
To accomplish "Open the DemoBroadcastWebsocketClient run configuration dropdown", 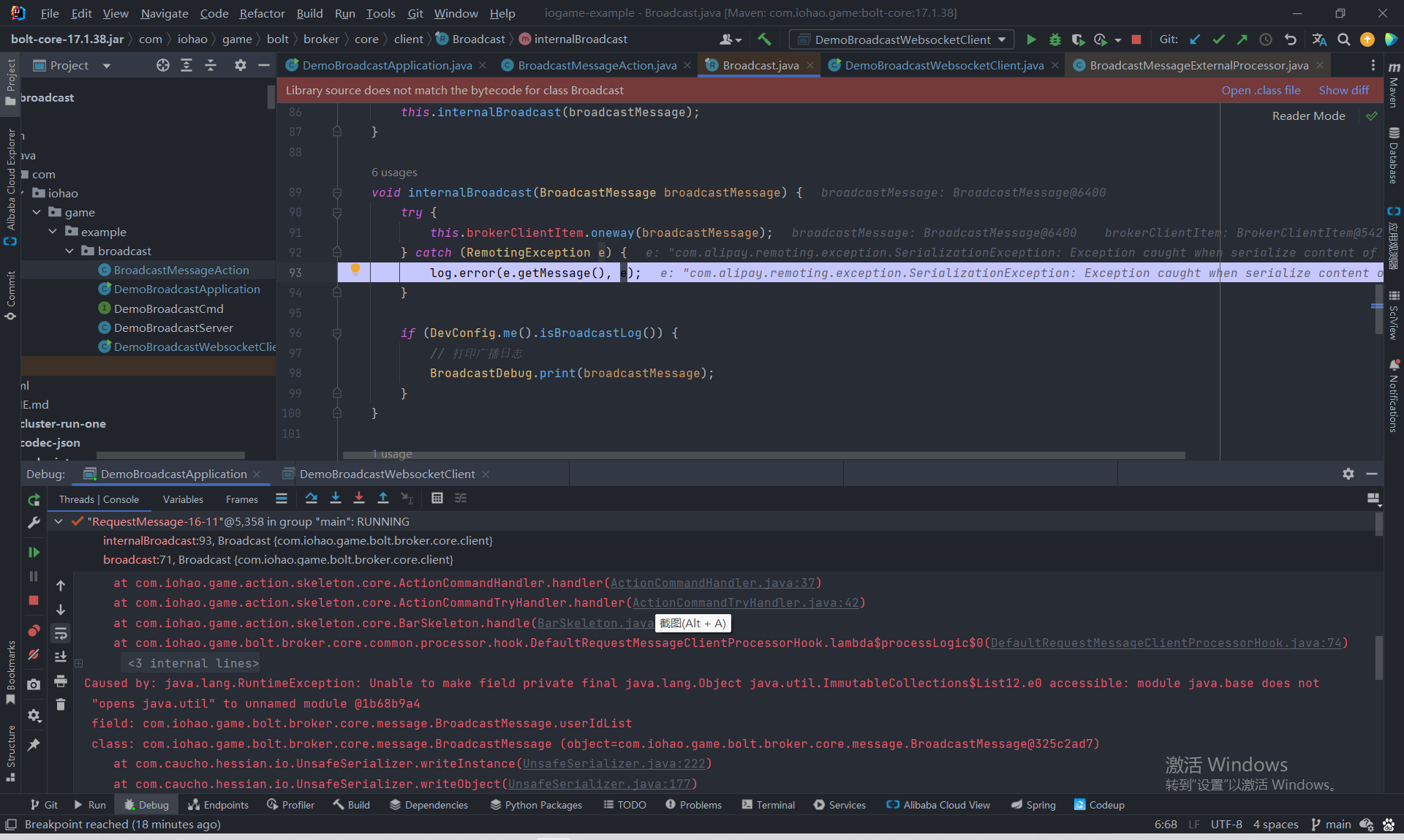I will pos(902,39).
